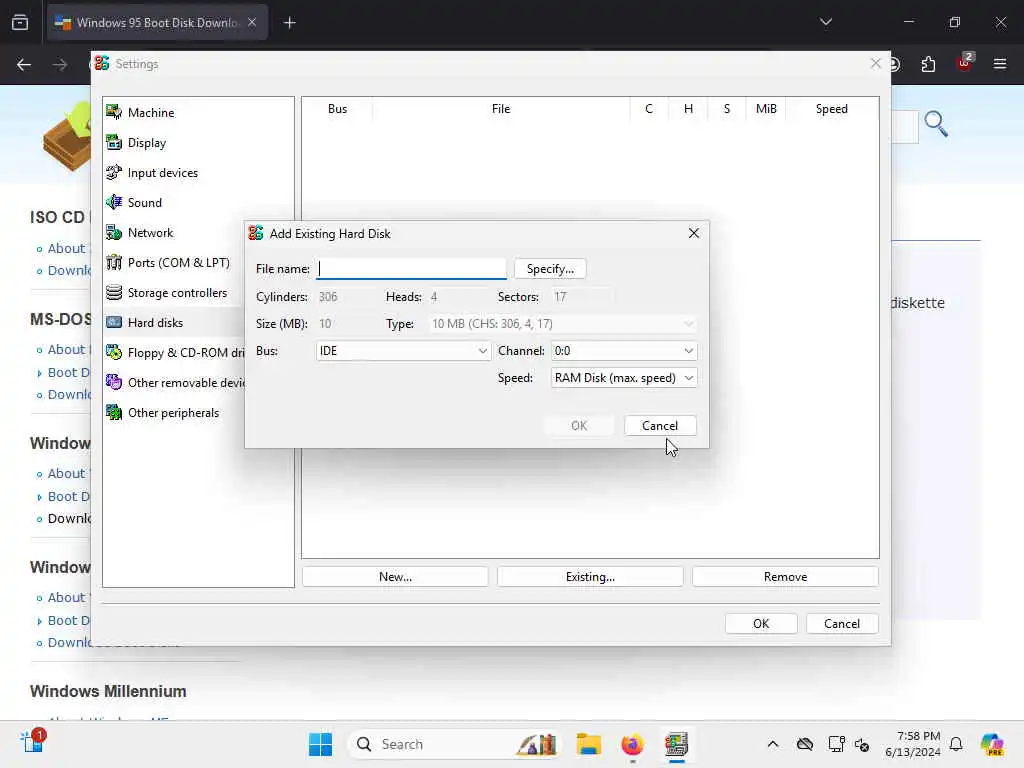The height and width of the screenshot is (768, 1024).
Task: Open Other peripherals settings
Action: click(x=174, y=413)
